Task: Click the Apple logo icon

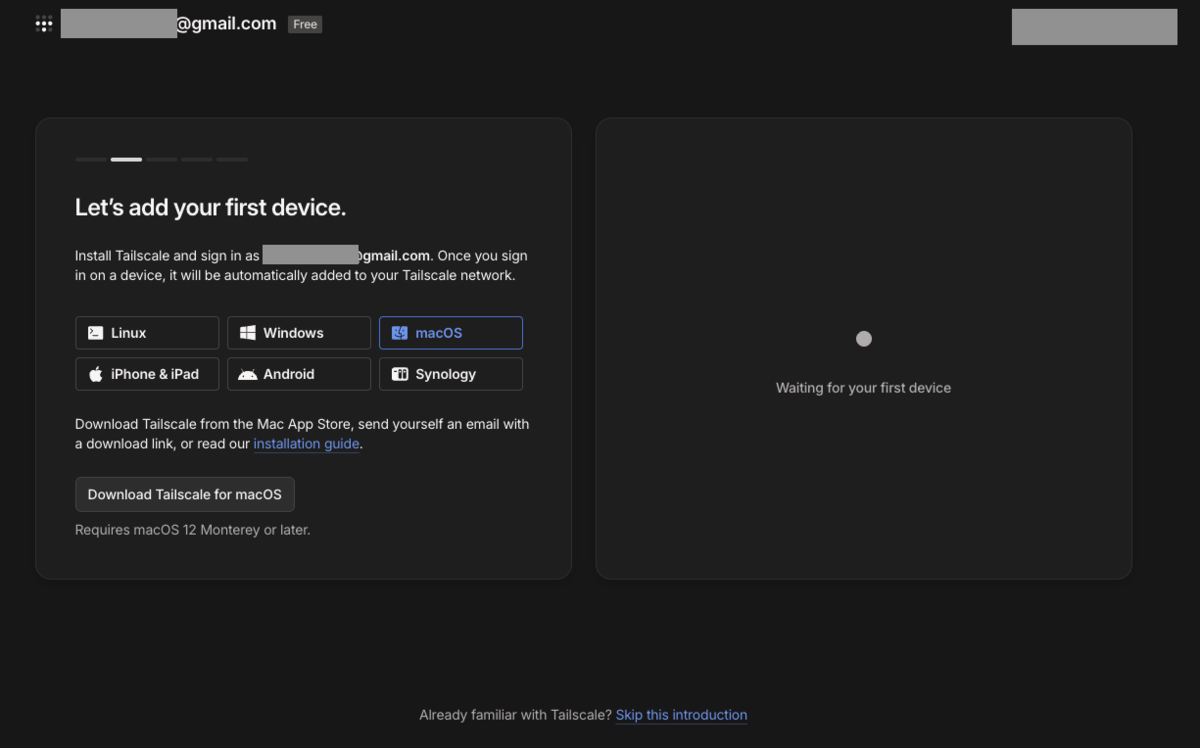Action: tap(96, 374)
